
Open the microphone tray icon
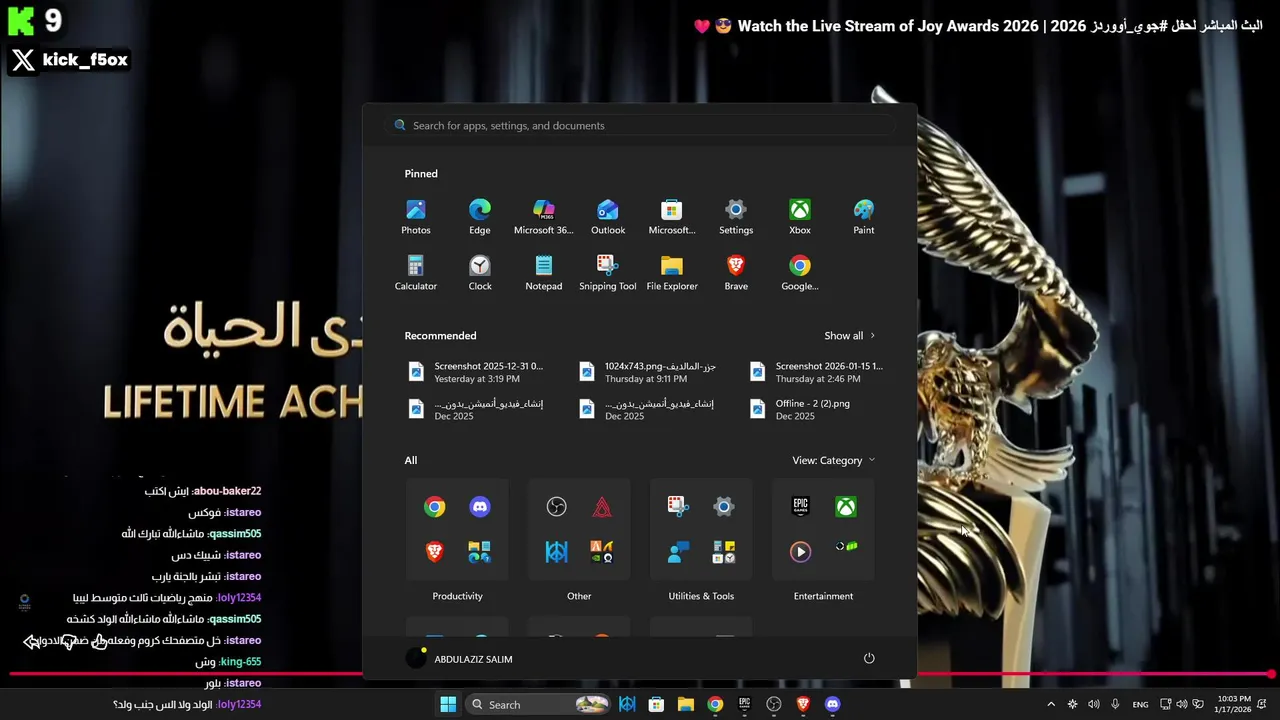point(1115,704)
